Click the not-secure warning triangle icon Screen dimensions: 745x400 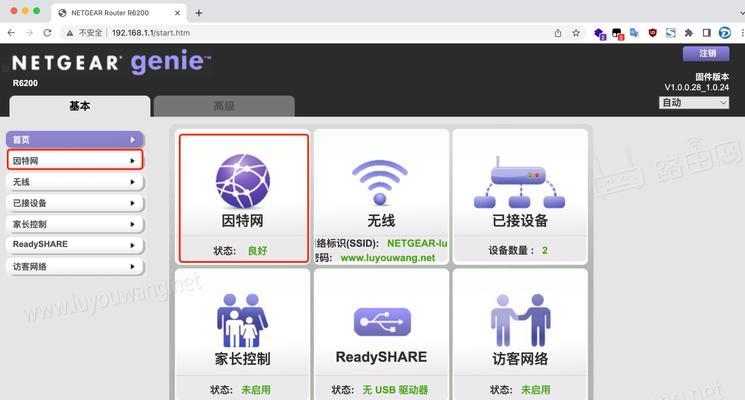coord(70,33)
